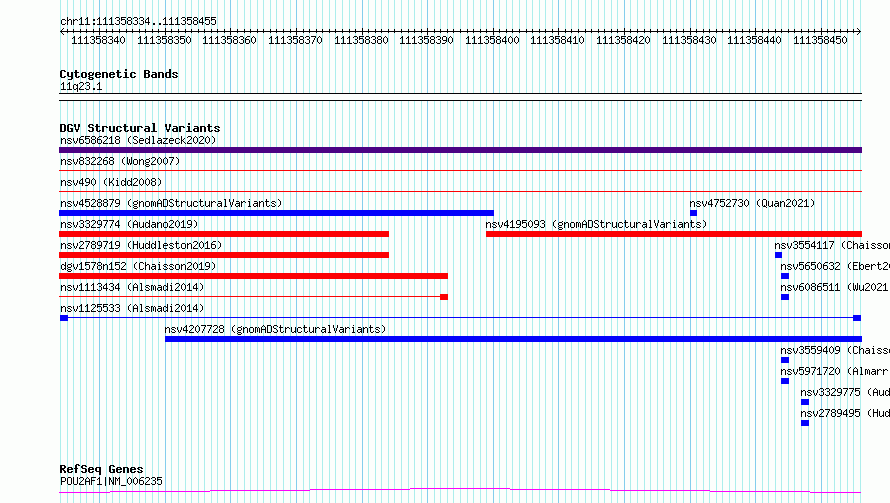Click the RefSeq Genes track title

coord(101,470)
